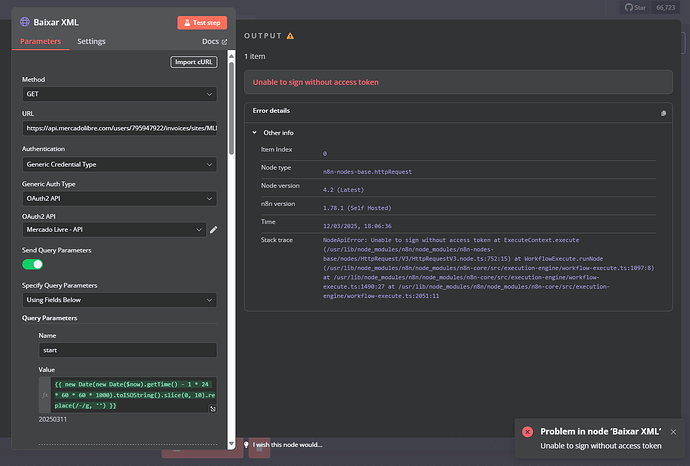Open the Docs link
The width and height of the screenshot is (690, 466).
214,41
